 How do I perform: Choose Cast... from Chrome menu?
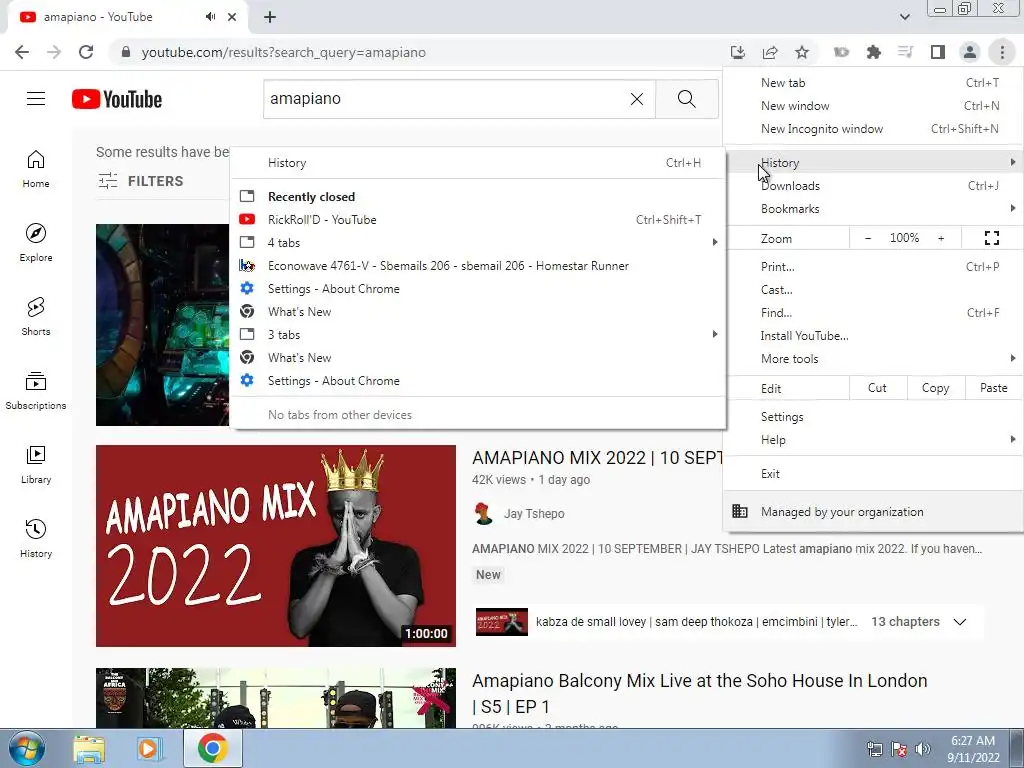pyautogui.click(x=873, y=290)
